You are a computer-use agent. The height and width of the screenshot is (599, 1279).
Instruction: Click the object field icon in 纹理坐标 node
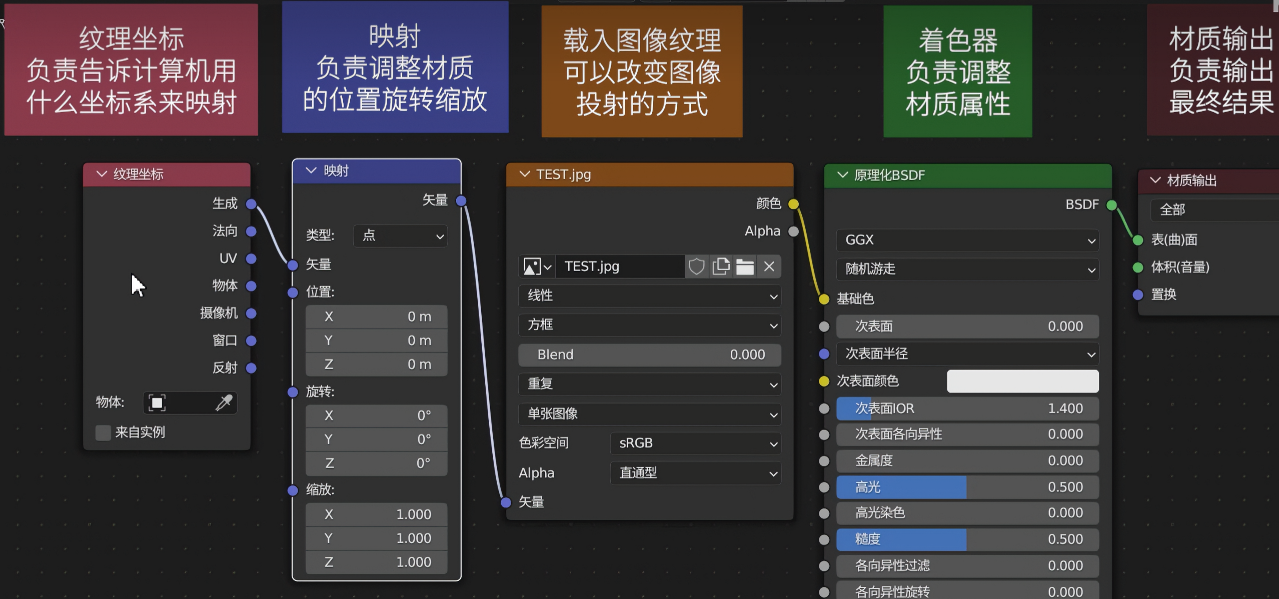point(158,403)
